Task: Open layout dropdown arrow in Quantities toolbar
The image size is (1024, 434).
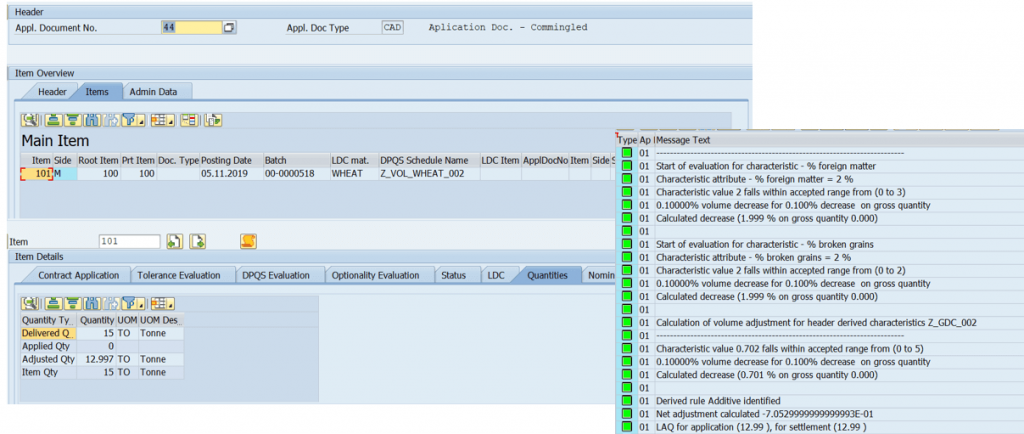Action: click(x=171, y=303)
